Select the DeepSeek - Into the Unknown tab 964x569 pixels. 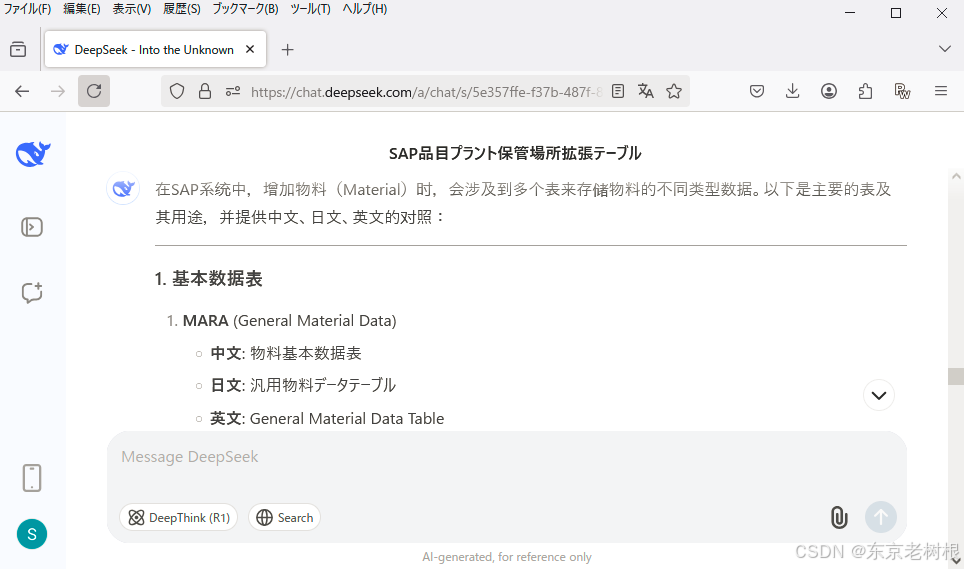coord(155,49)
